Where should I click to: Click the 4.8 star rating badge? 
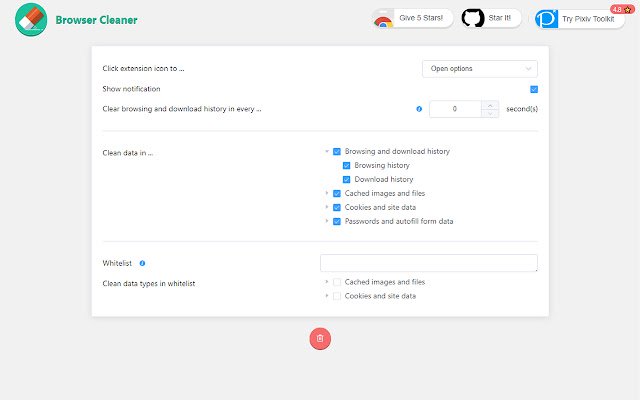622,9
